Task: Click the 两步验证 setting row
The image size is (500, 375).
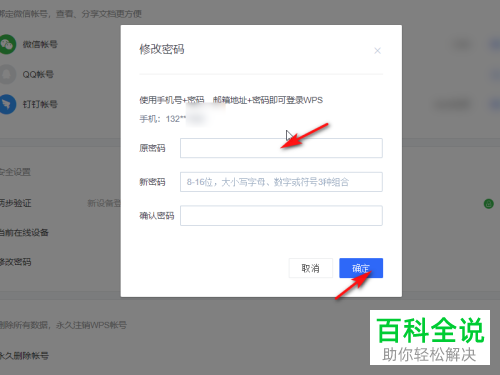Action: pos(15,203)
